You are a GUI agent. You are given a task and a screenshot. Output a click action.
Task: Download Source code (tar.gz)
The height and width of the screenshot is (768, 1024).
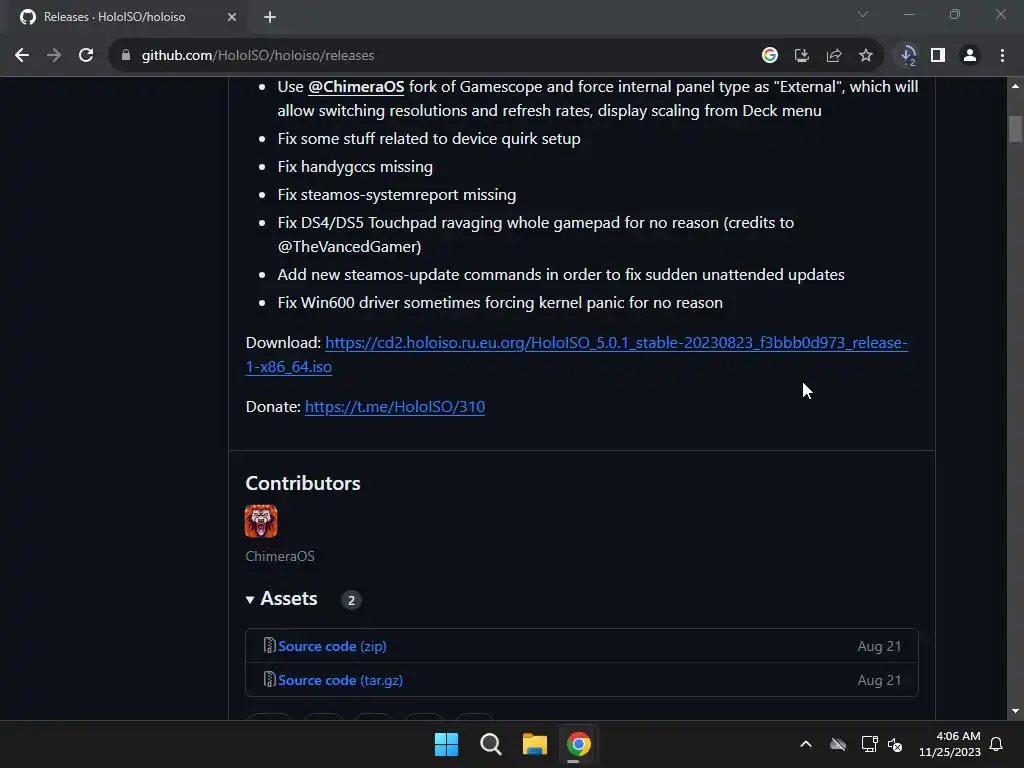tap(340, 680)
